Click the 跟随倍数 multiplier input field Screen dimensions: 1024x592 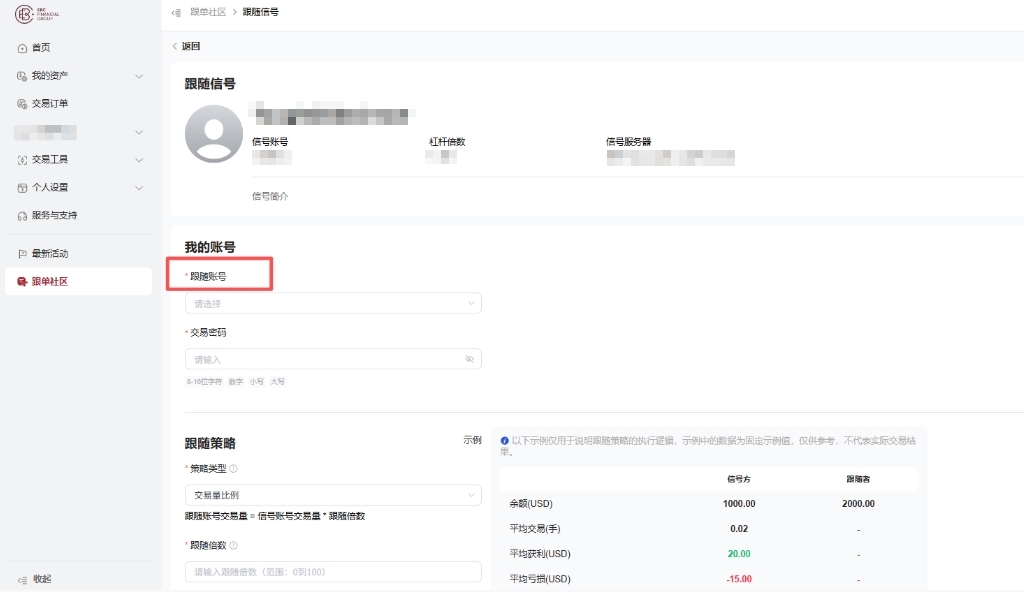[333, 572]
